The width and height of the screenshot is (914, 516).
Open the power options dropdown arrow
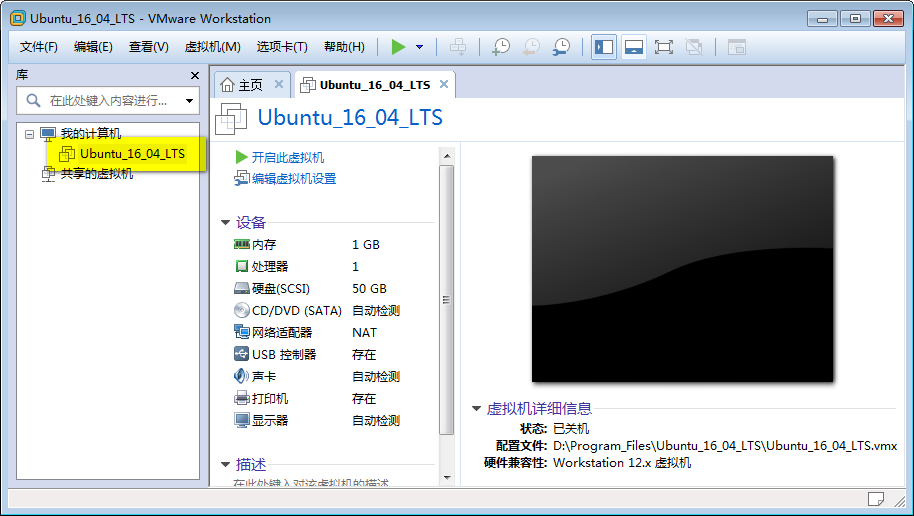(419, 47)
